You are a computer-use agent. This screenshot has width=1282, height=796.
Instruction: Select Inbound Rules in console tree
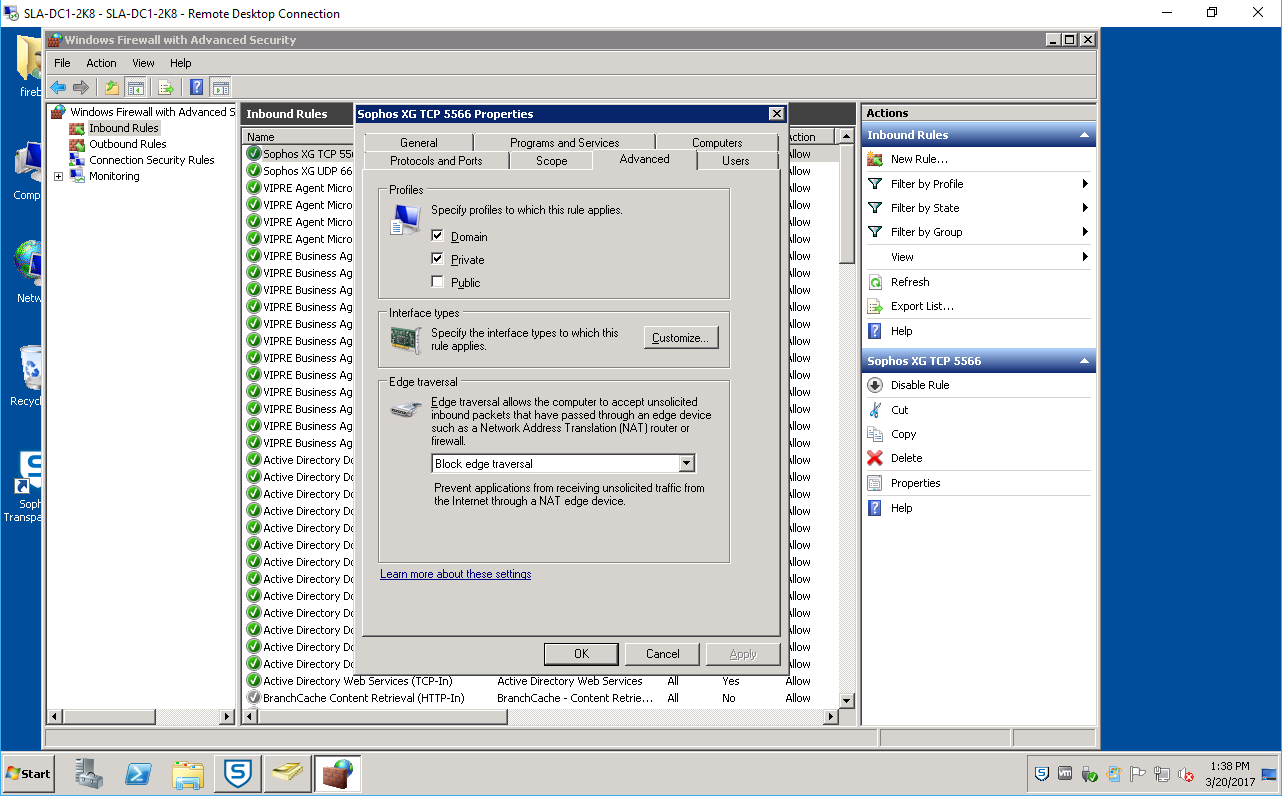[123, 128]
